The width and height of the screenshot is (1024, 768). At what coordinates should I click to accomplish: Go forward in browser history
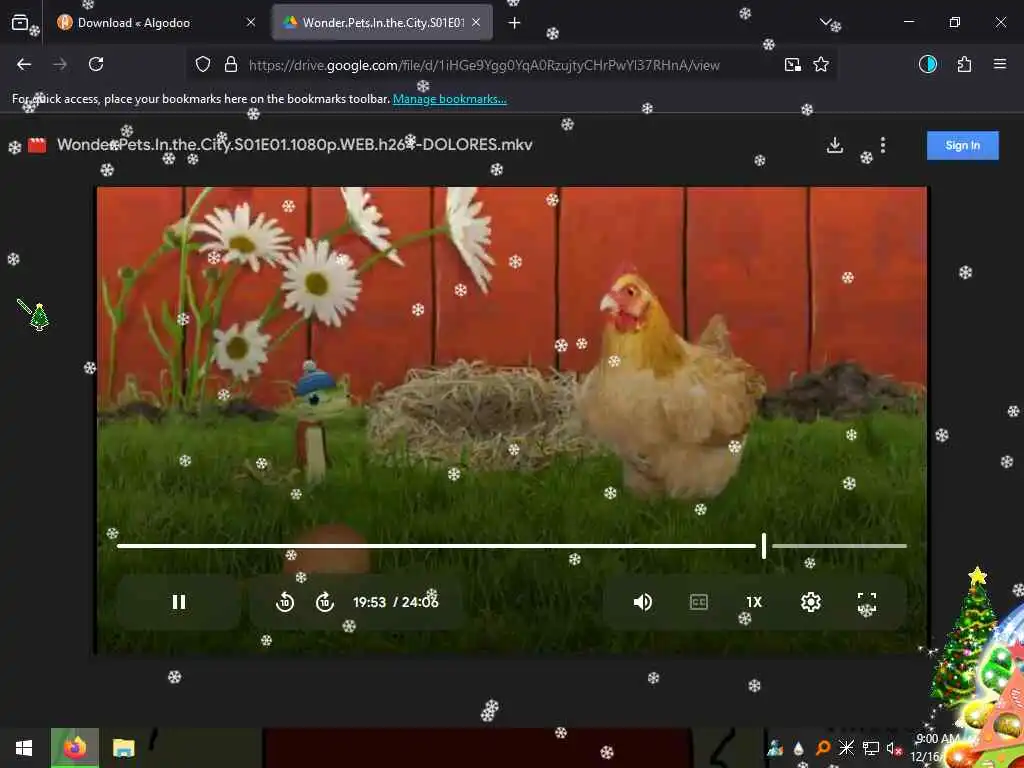(x=60, y=64)
